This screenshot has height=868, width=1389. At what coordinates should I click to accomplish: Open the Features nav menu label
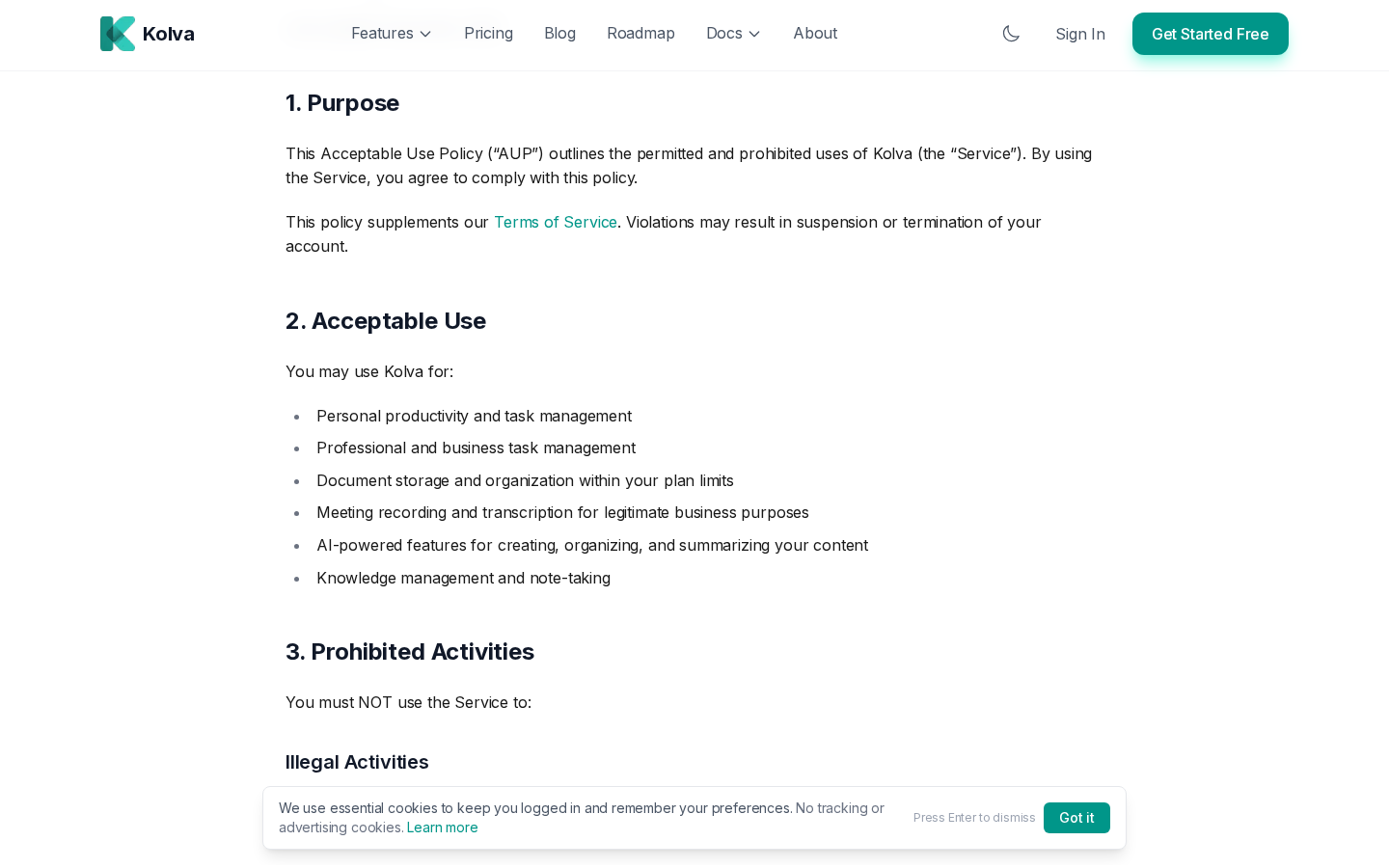(382, 34)
